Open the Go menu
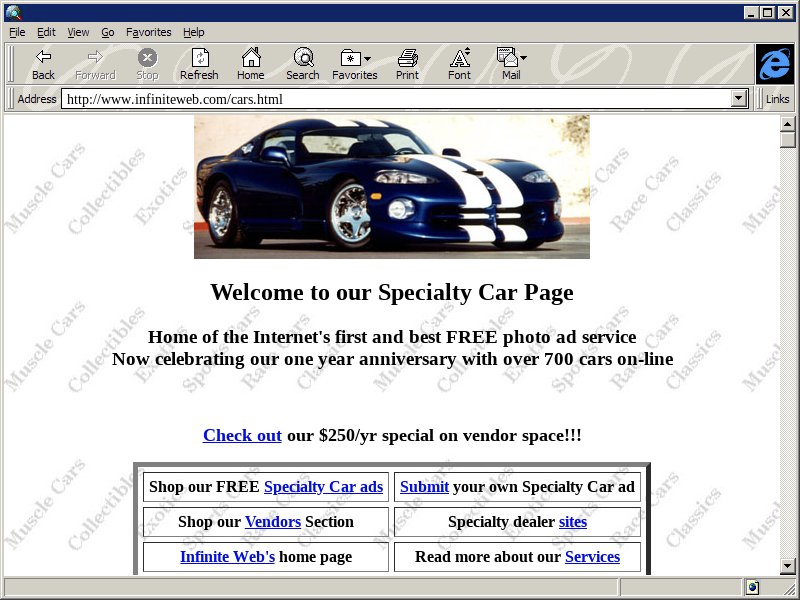The width and height of the screenshot is (800, 600). tap(107, 32)
